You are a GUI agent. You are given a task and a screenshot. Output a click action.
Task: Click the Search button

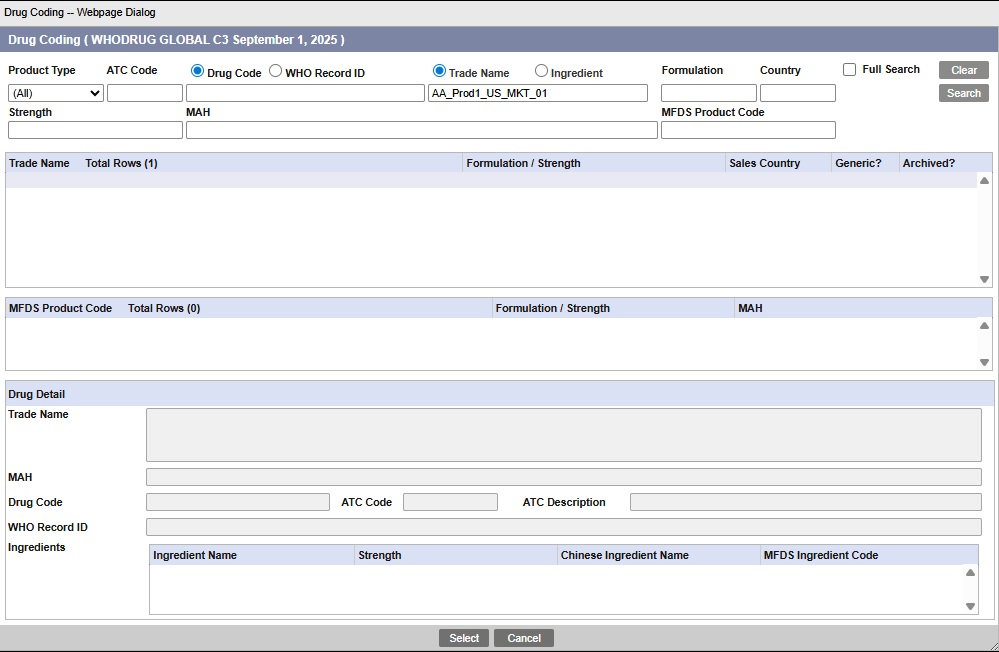click(963, 93)
